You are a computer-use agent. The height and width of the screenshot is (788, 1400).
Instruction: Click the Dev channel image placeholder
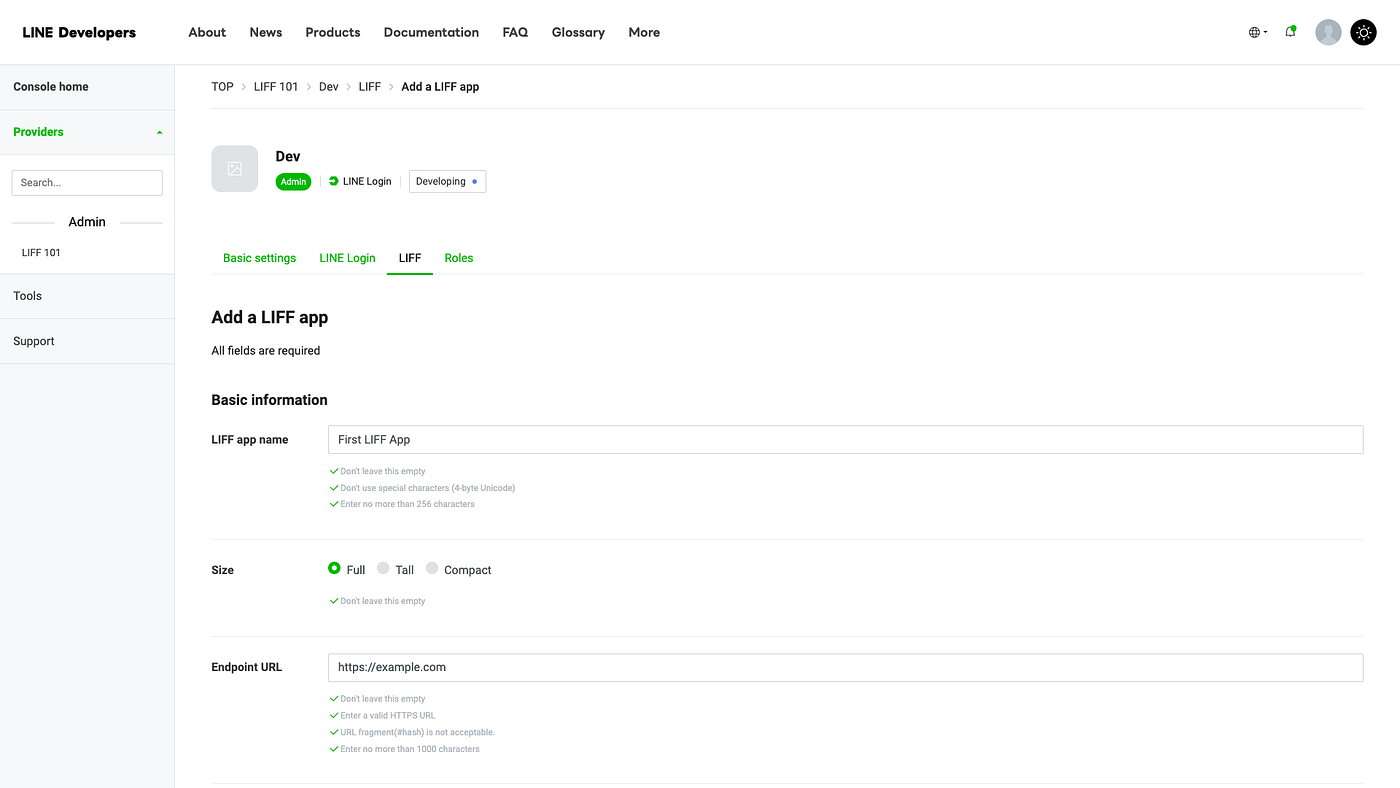coord(235,169)
